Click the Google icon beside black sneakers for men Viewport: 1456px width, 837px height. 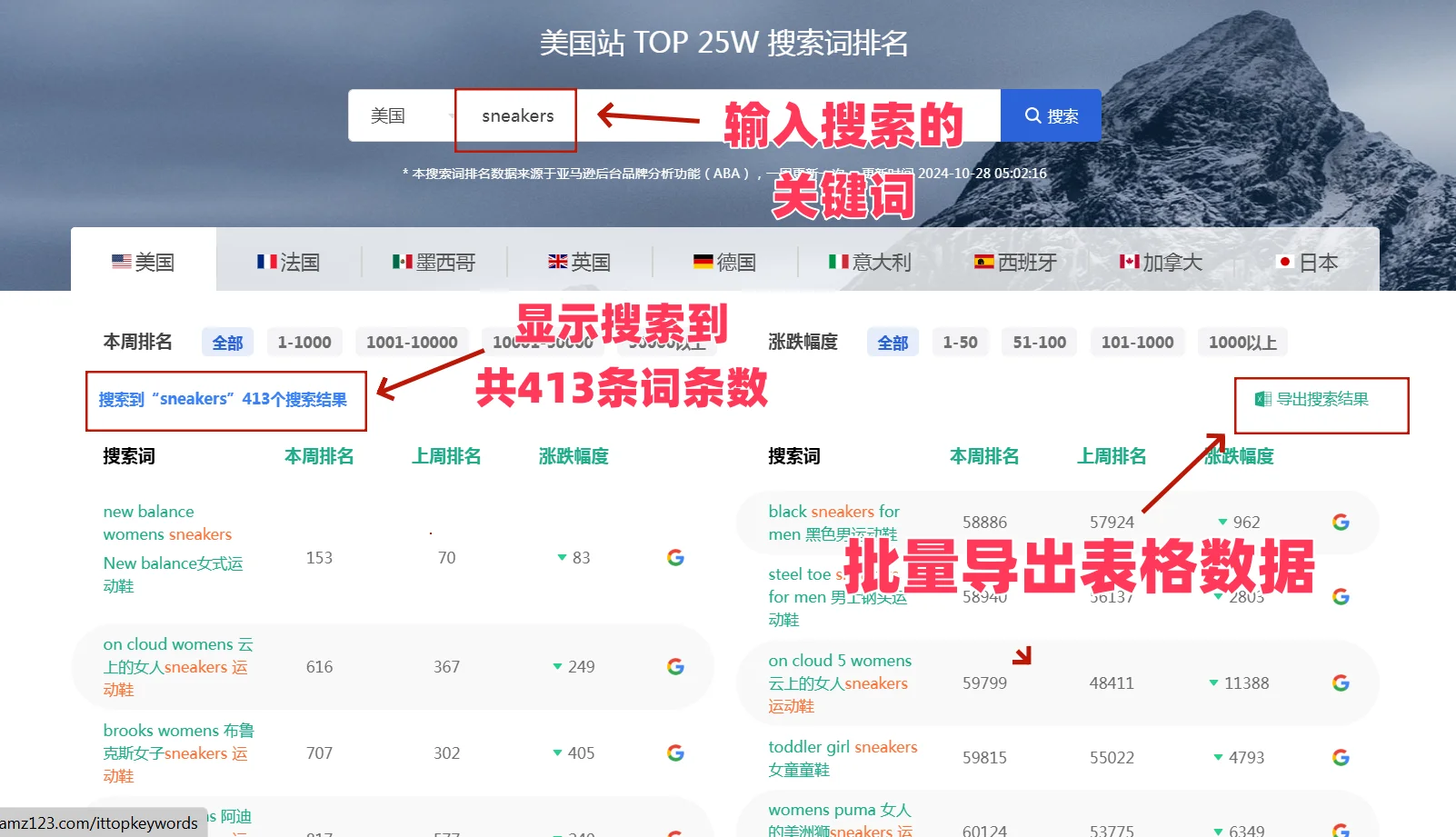coord(1341,522)
